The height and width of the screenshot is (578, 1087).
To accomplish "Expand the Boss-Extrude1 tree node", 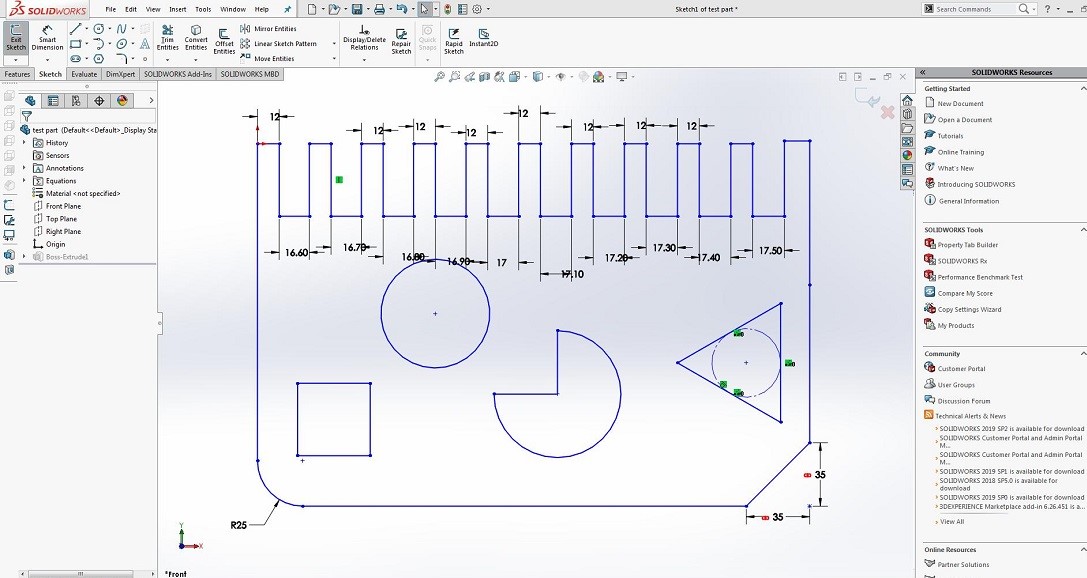I will [24, 256].
